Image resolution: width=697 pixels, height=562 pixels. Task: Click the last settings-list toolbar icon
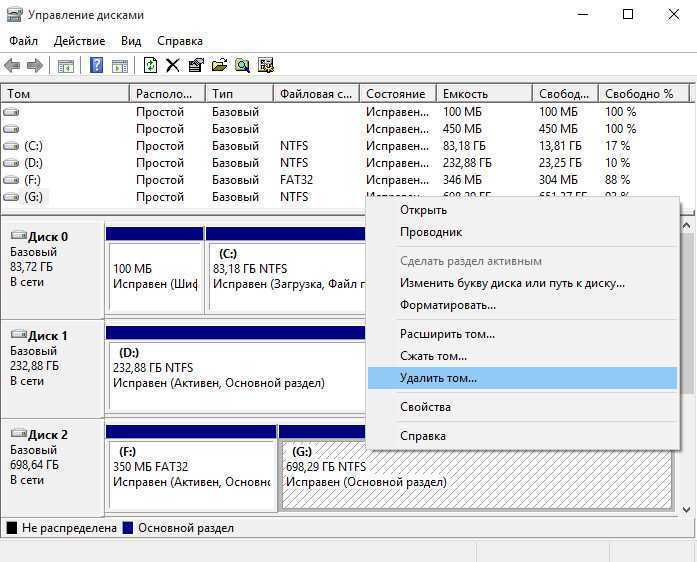[266, 65]
